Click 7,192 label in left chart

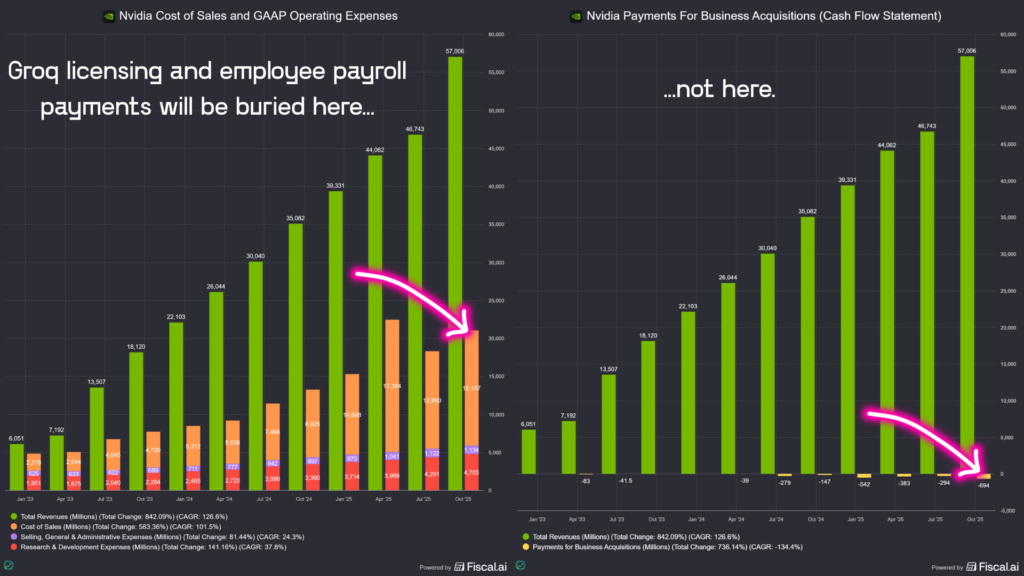click(57, 430)
